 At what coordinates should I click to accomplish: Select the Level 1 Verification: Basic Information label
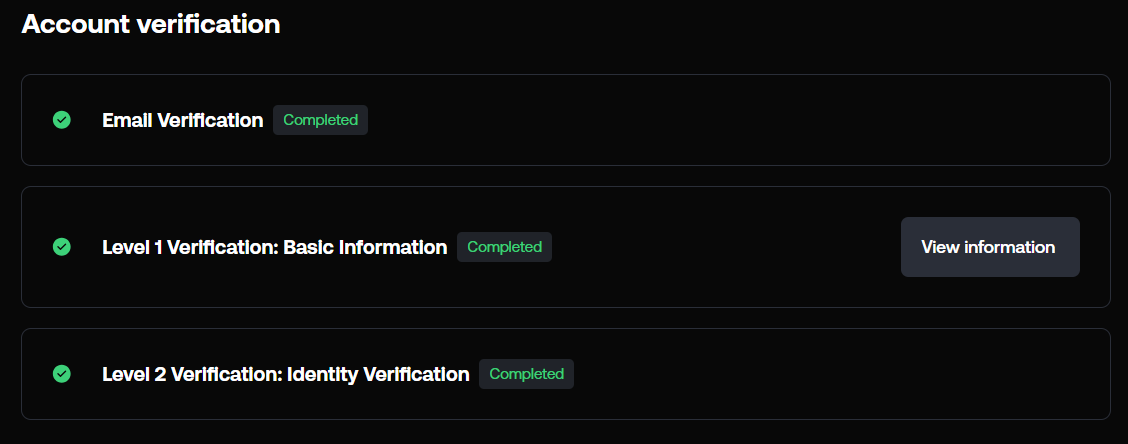(x=275, y=247)
